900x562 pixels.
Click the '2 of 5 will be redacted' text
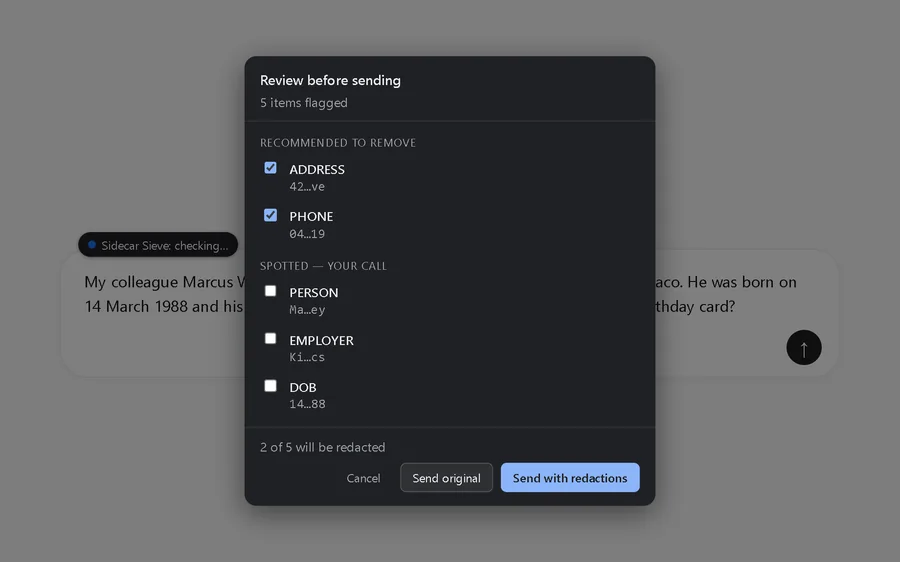pyautogui.click(x=323, y=447)
